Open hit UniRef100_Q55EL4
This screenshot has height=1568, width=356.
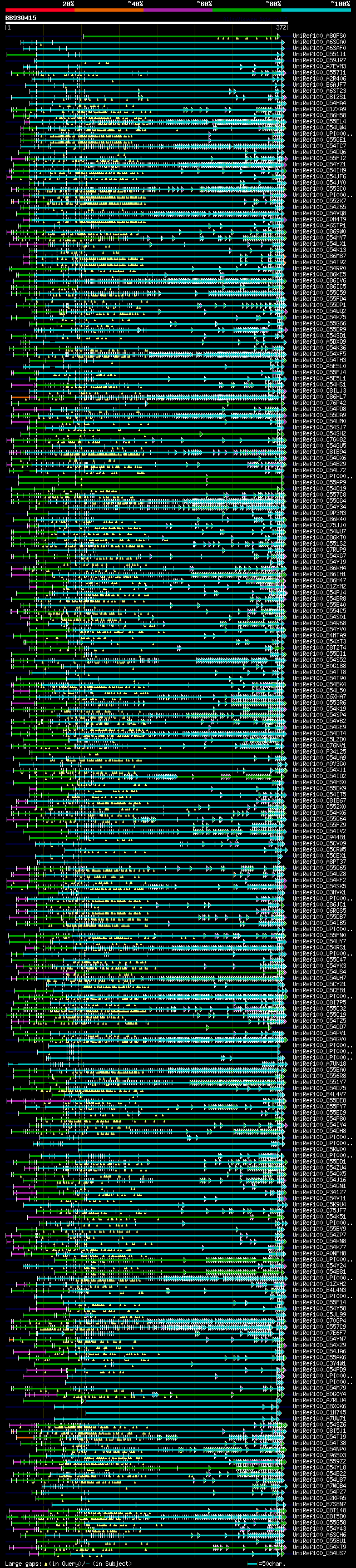[319, 122]
